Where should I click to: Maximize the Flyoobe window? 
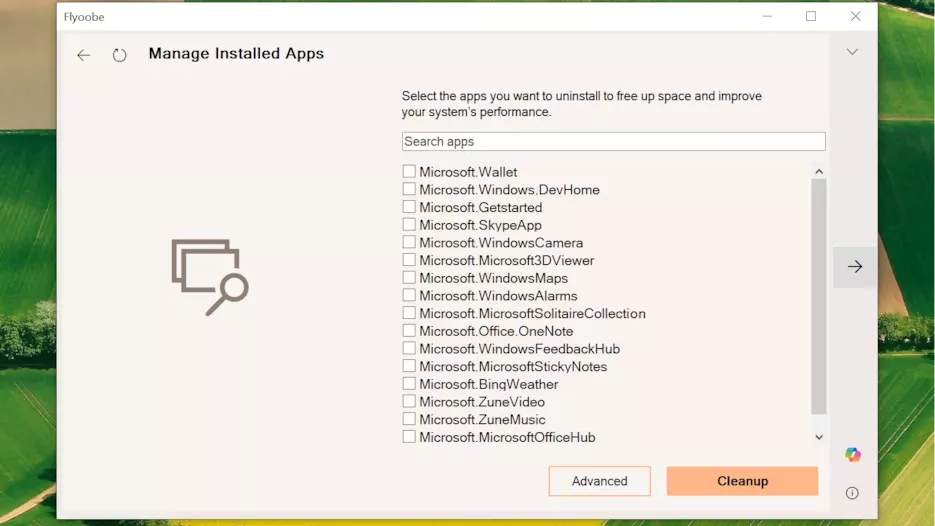pyautogui.click(x=811, y=16)
